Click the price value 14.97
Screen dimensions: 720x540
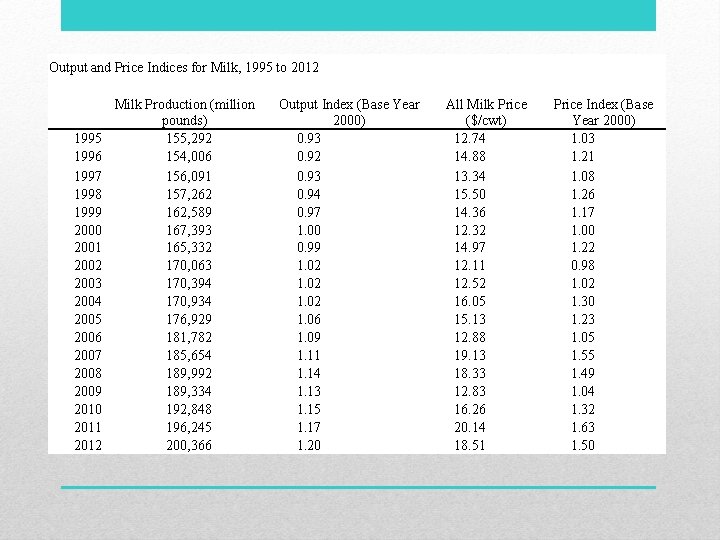470,247
